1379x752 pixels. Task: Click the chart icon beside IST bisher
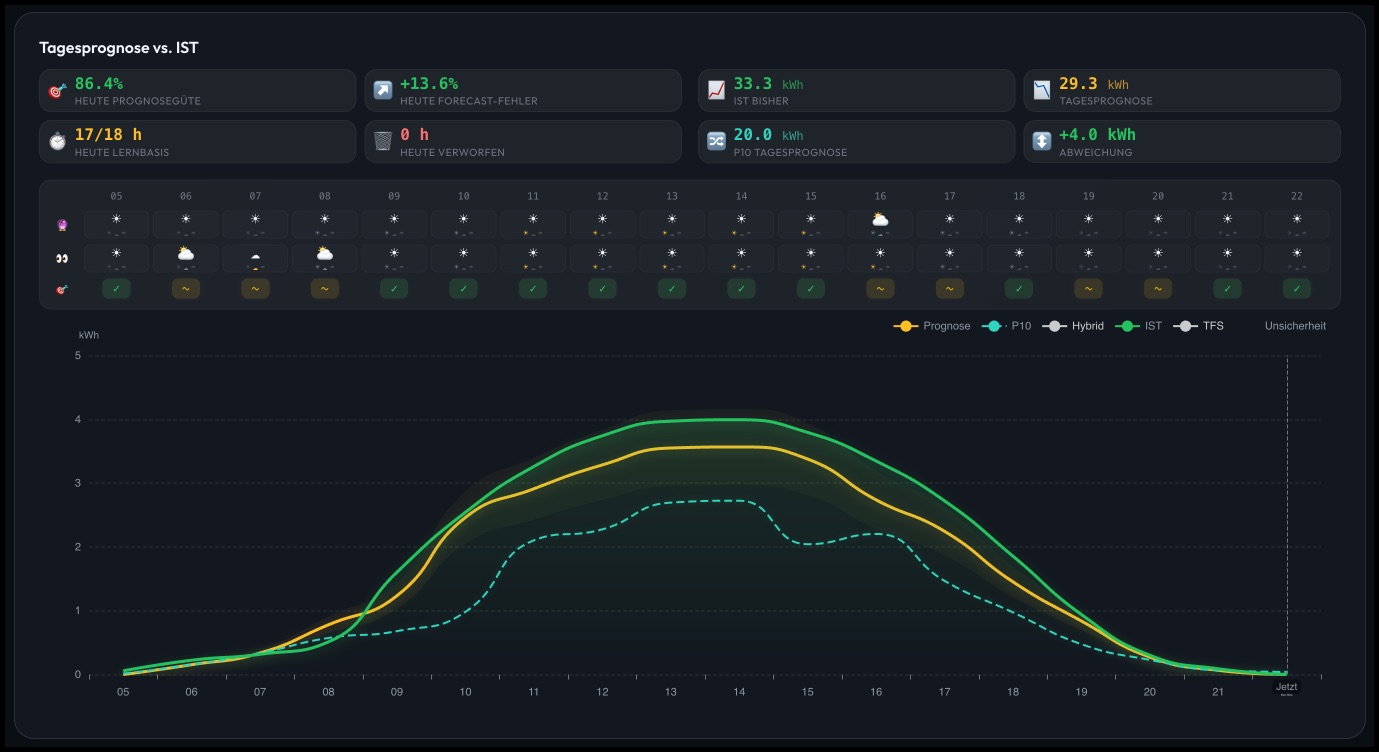(x=716, y=91)
